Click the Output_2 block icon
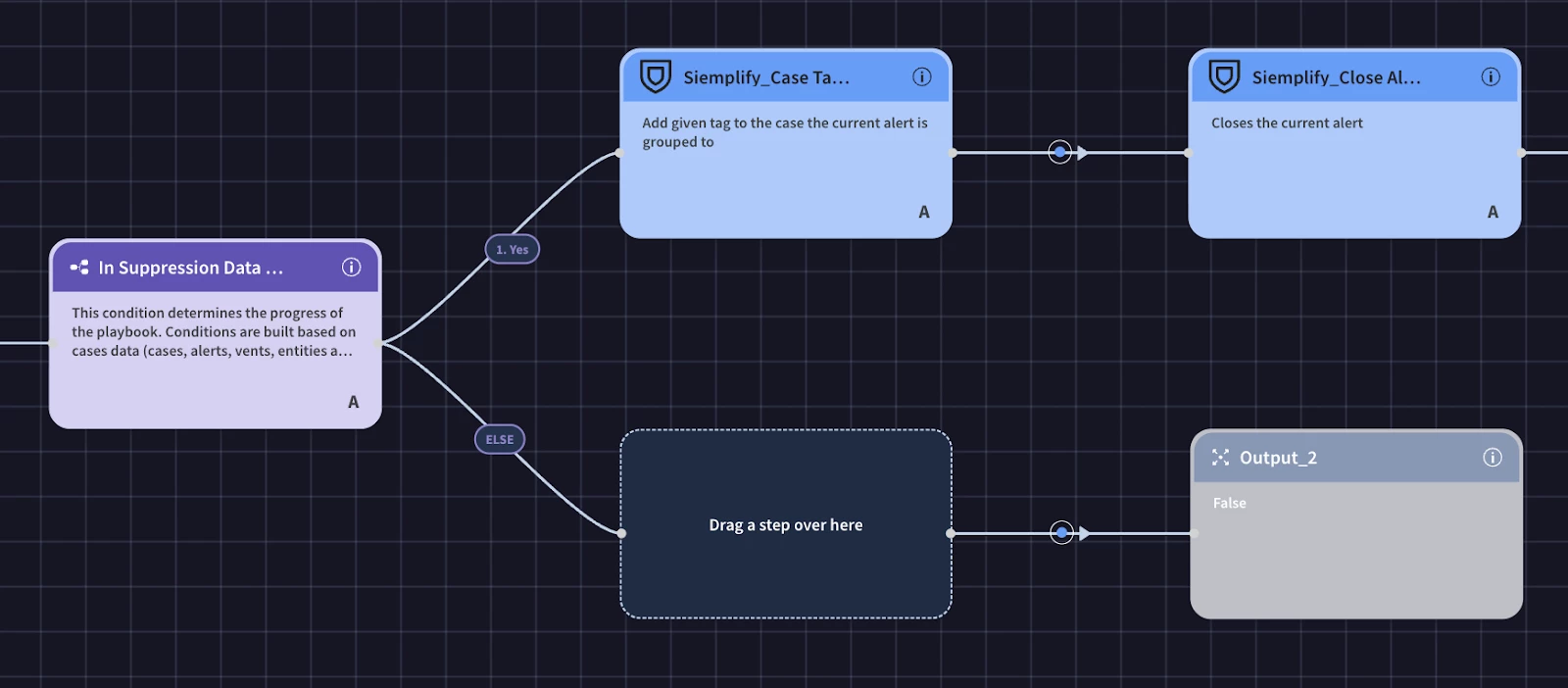1568x688 pixels. (1220, 458)
